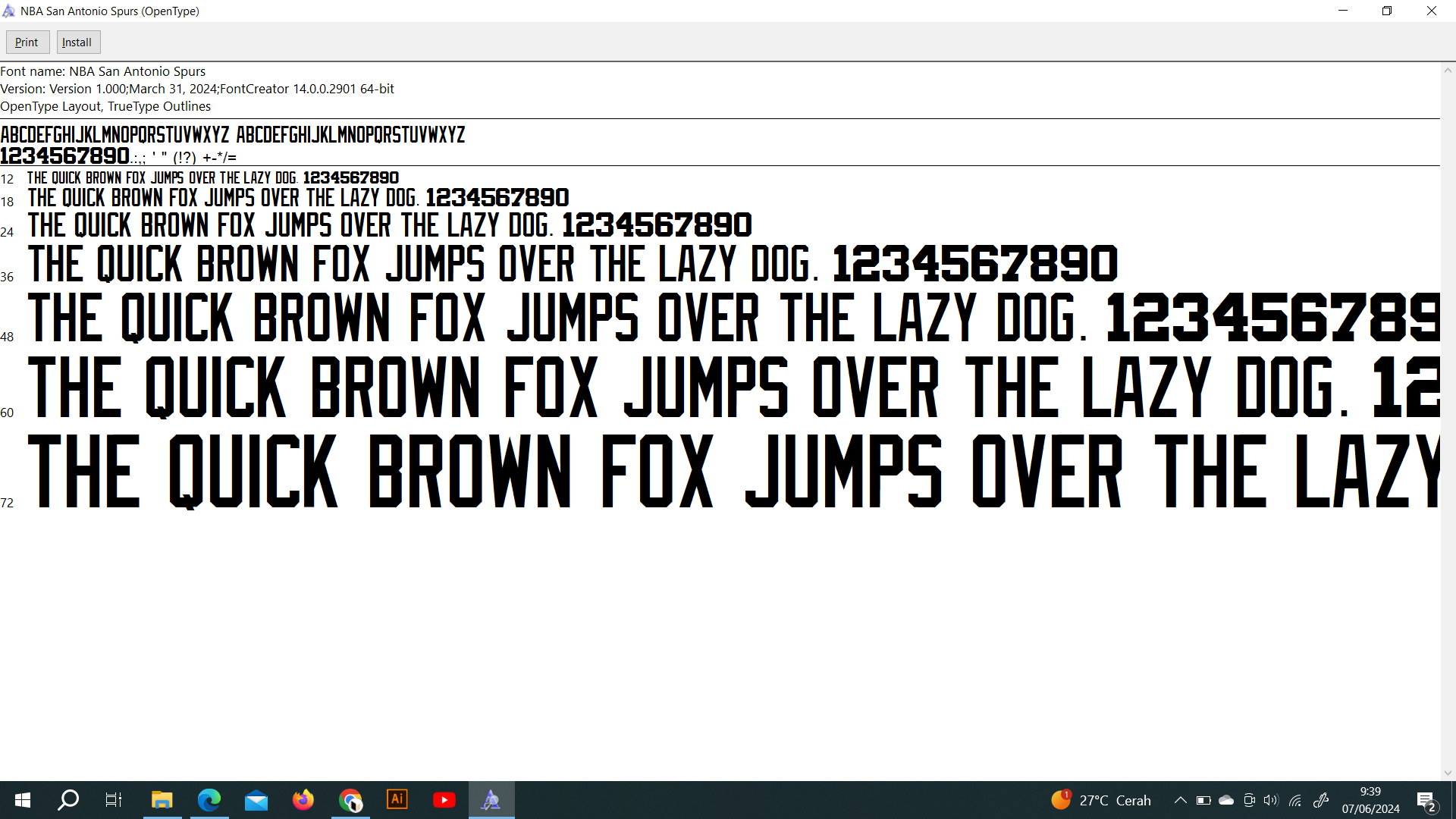Switch to Google Chrome on the taskbar
Image resolution: width=1456 pixels, height=819 pixels.
[350, 800]
